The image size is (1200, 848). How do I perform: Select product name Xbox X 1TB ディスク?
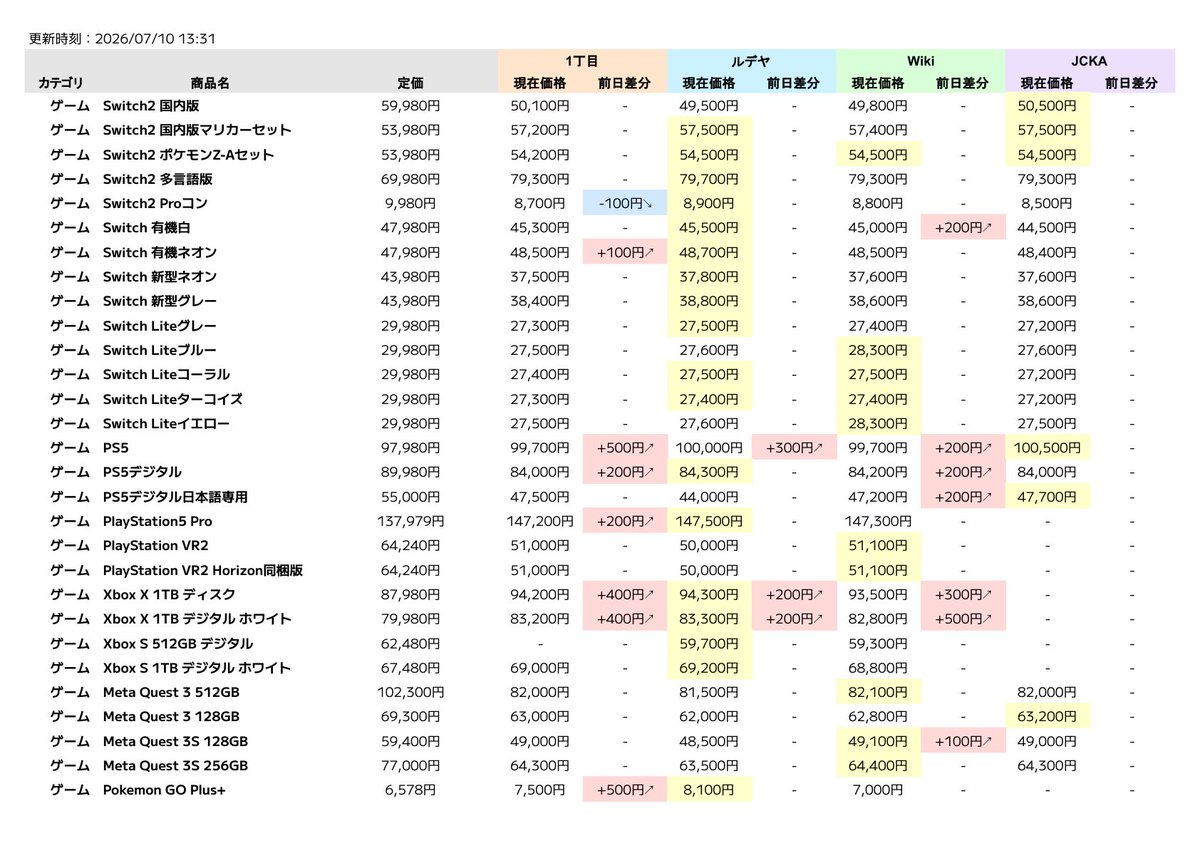[168, 595]
